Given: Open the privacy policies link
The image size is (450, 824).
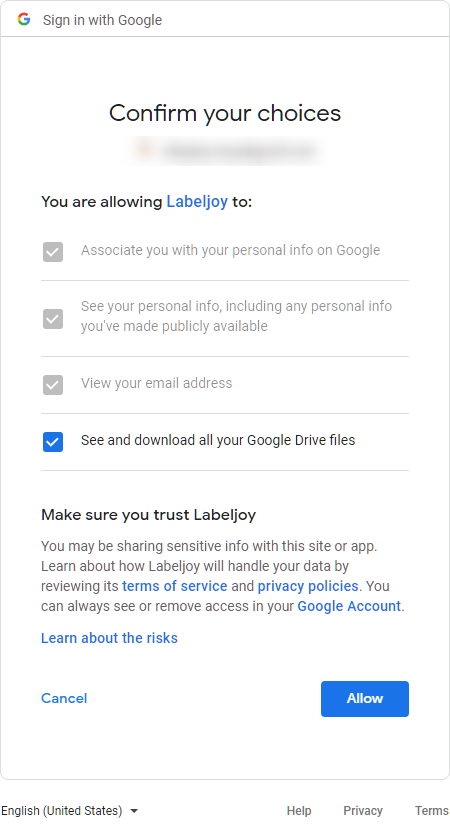Looking at the screenshot, I should [308, 586].
